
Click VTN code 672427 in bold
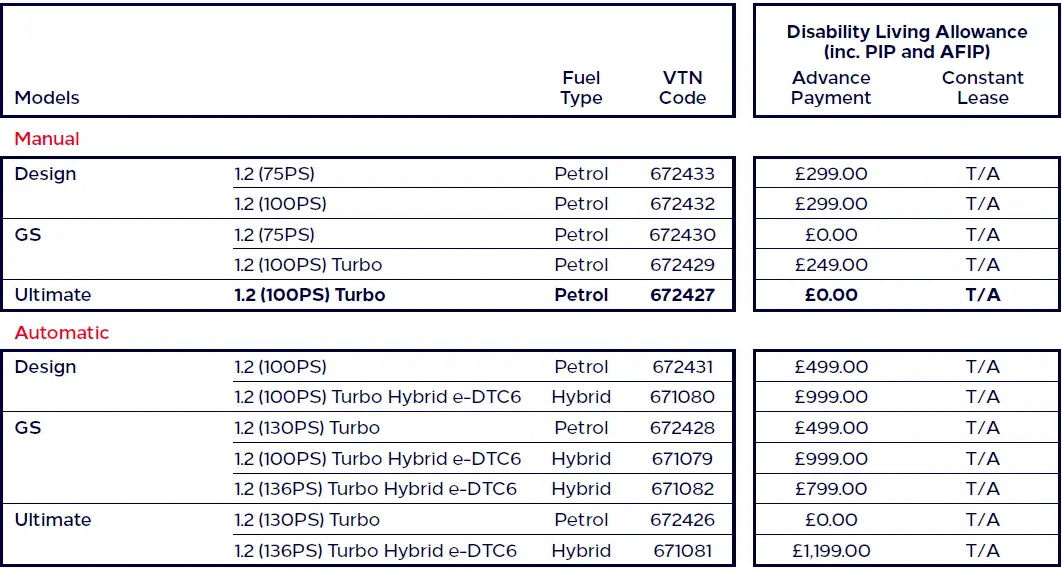[x=683, y=295]
